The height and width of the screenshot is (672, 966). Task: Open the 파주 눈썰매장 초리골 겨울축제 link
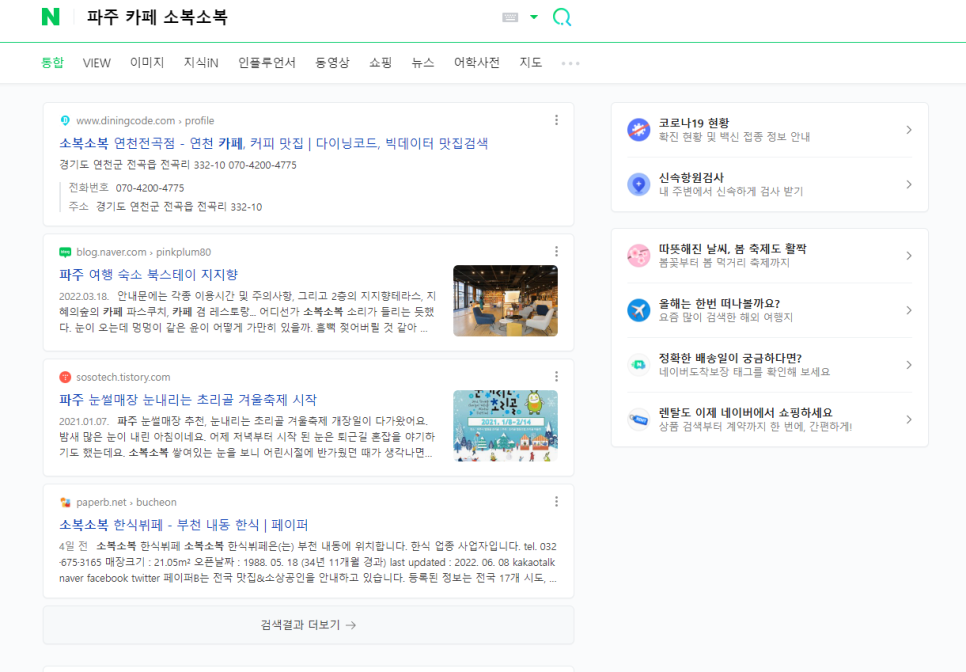click(x=188, y=400)
